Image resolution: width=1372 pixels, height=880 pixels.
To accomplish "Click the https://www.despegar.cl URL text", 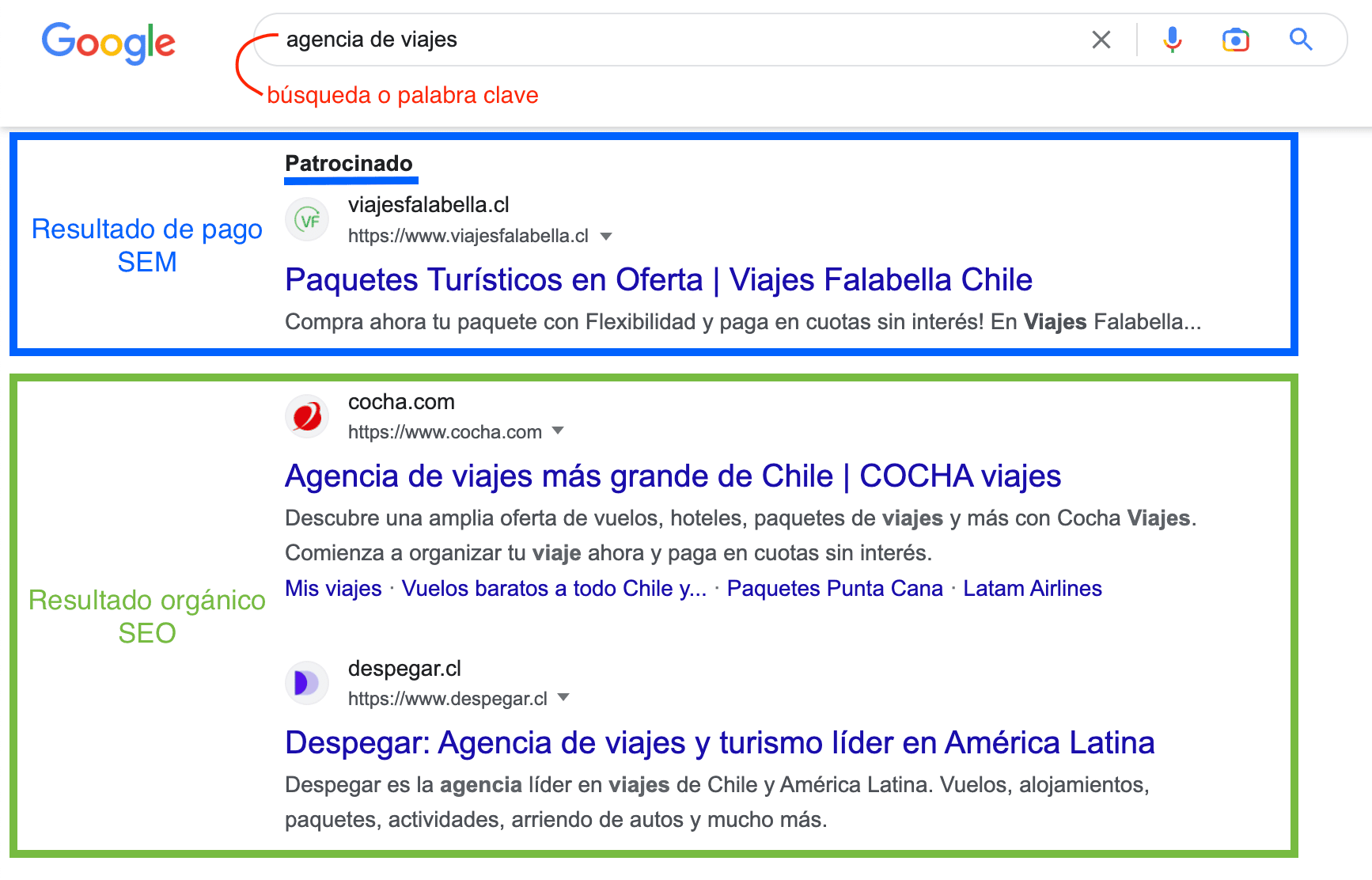I will click(448, 699).
